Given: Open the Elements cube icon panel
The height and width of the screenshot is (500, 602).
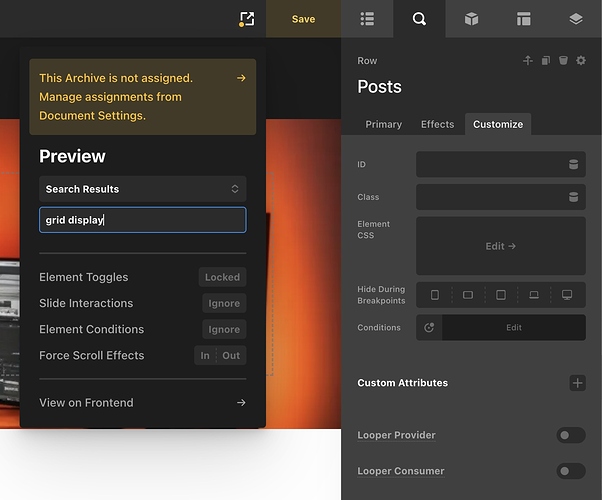Looking at the screenshot, I should click(471, 19).
